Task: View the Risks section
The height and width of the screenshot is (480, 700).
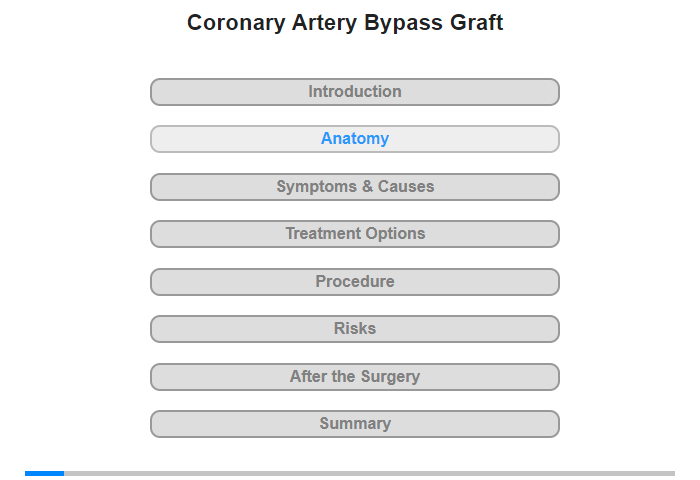Action: pyautogui.click(x=355, y=329)
